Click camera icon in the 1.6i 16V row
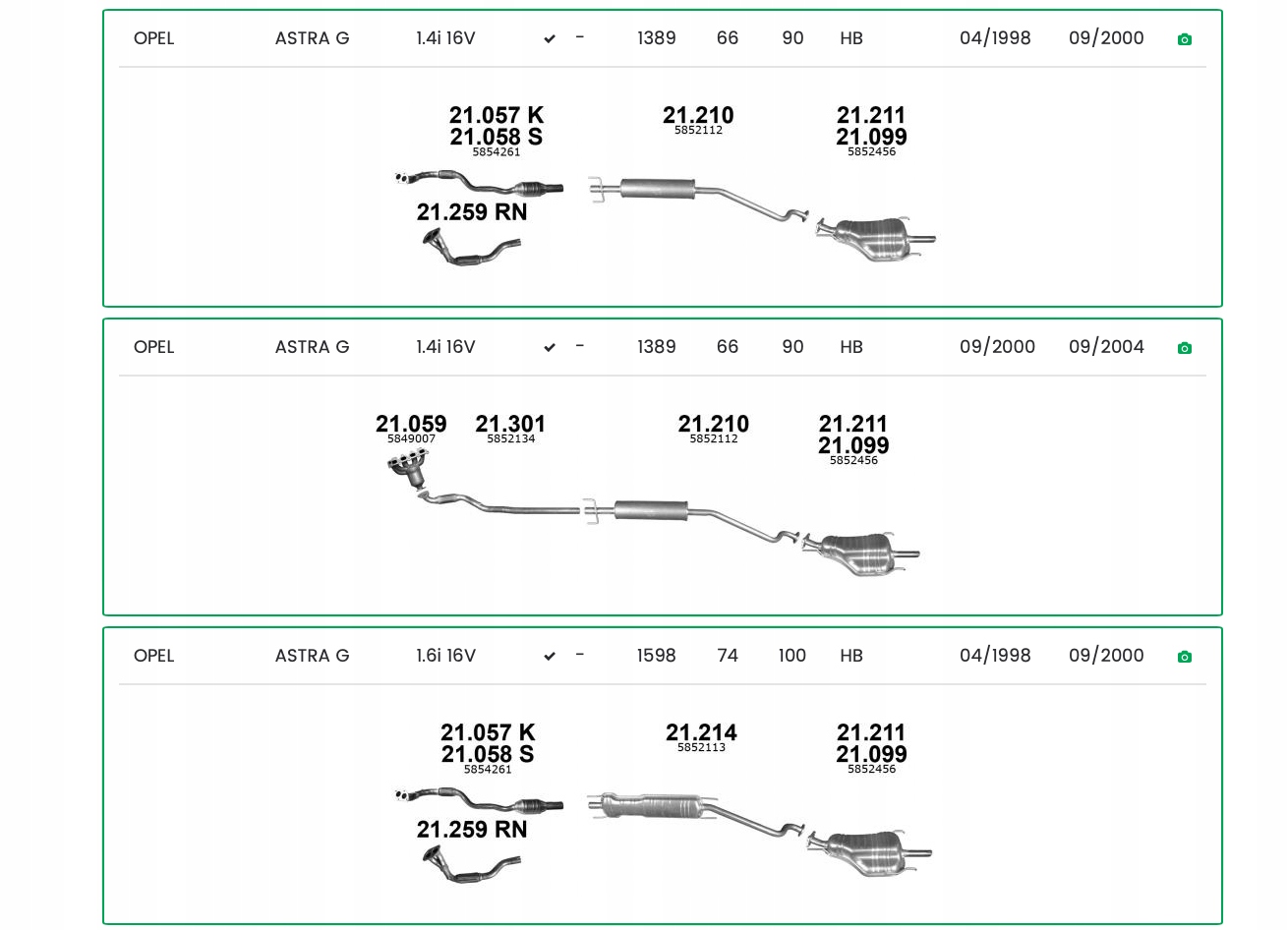 tap(1184, 657)
